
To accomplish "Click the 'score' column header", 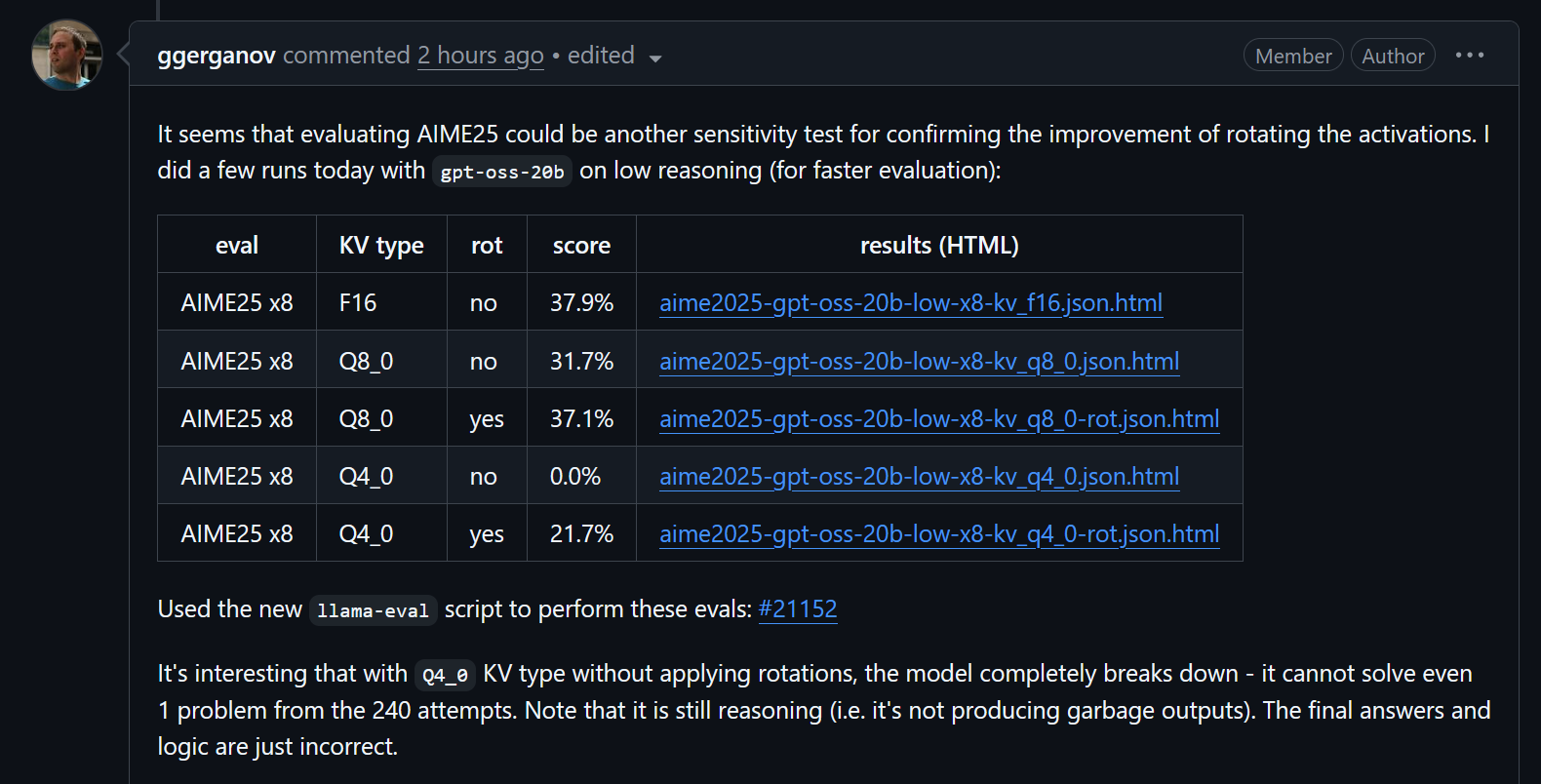I will pyautogui.click(x=581, y=246).
